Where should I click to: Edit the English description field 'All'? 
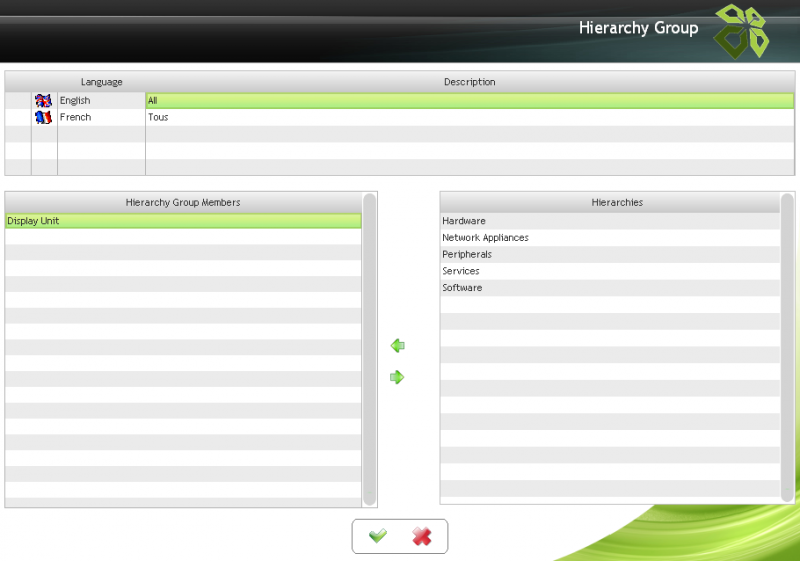[468, 101]
